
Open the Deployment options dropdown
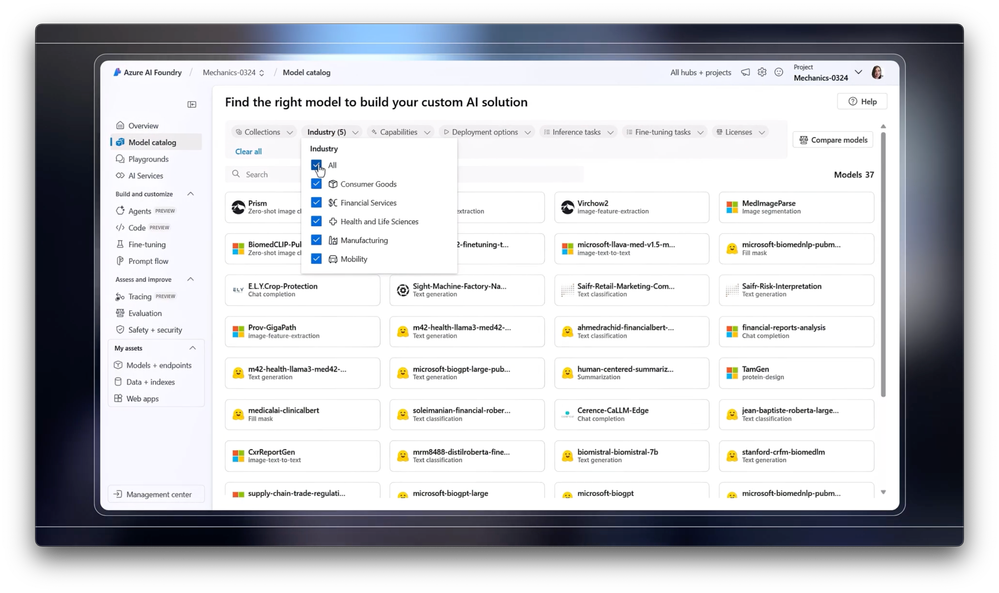tap(487, 132)
